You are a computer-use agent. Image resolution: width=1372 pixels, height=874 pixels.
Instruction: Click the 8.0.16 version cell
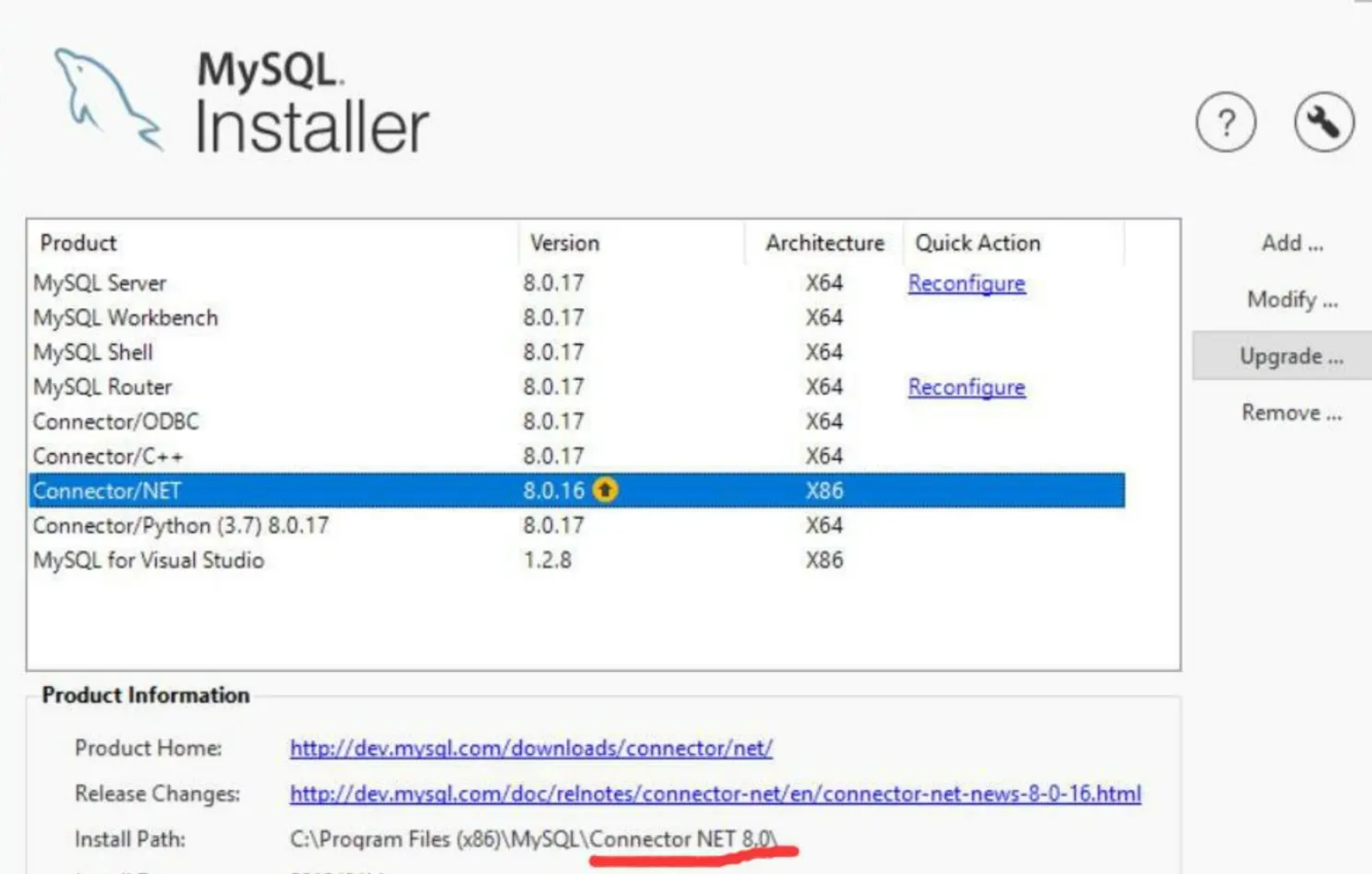(x=554, y=490)
